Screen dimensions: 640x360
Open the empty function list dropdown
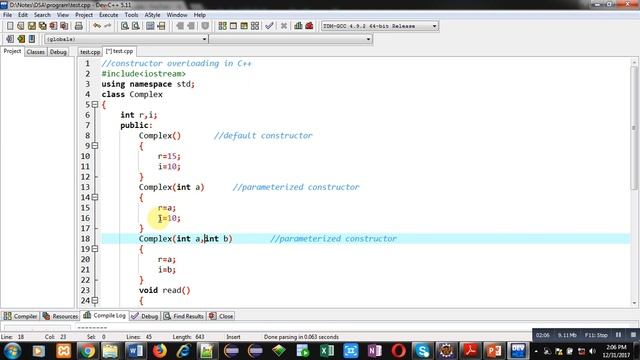click(x=291, y=39)
